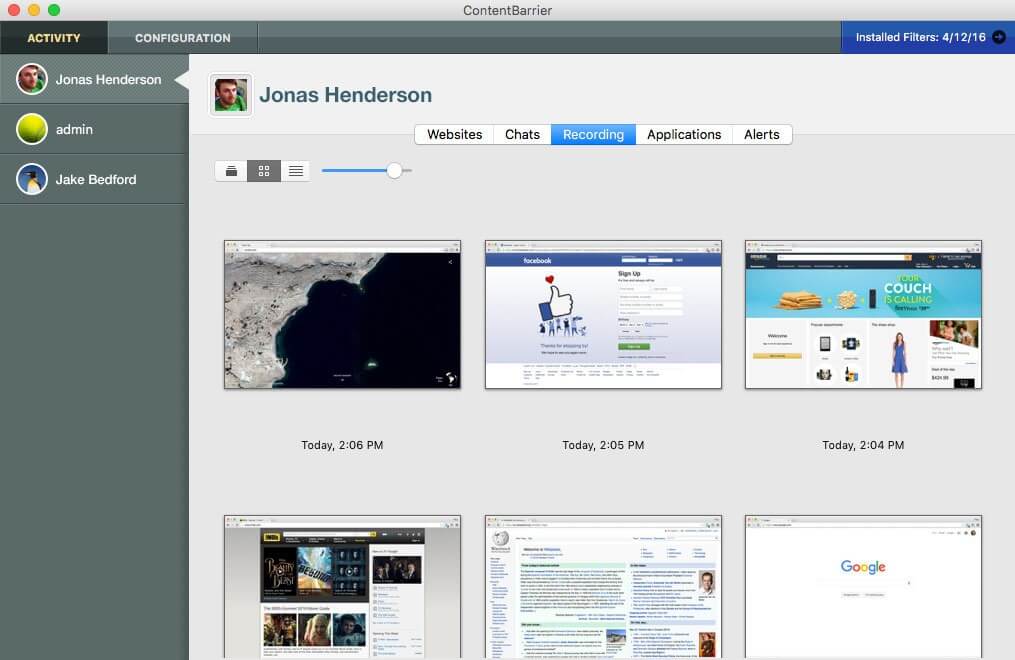Switch to list view mode
Screen dimensions: 1015x660
[296, 171]
